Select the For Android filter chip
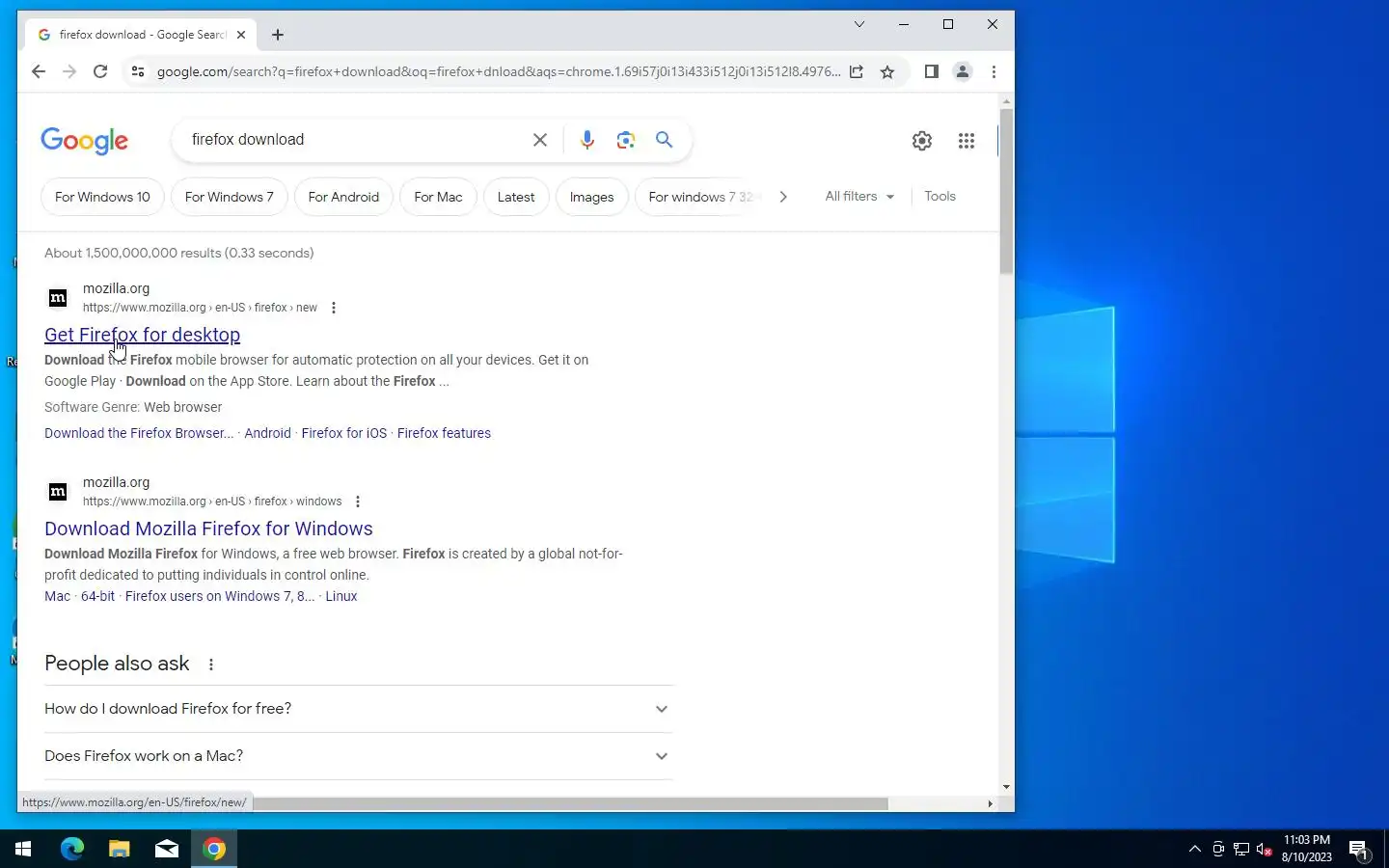The image size is (1389, 868). tap(343, 197)
